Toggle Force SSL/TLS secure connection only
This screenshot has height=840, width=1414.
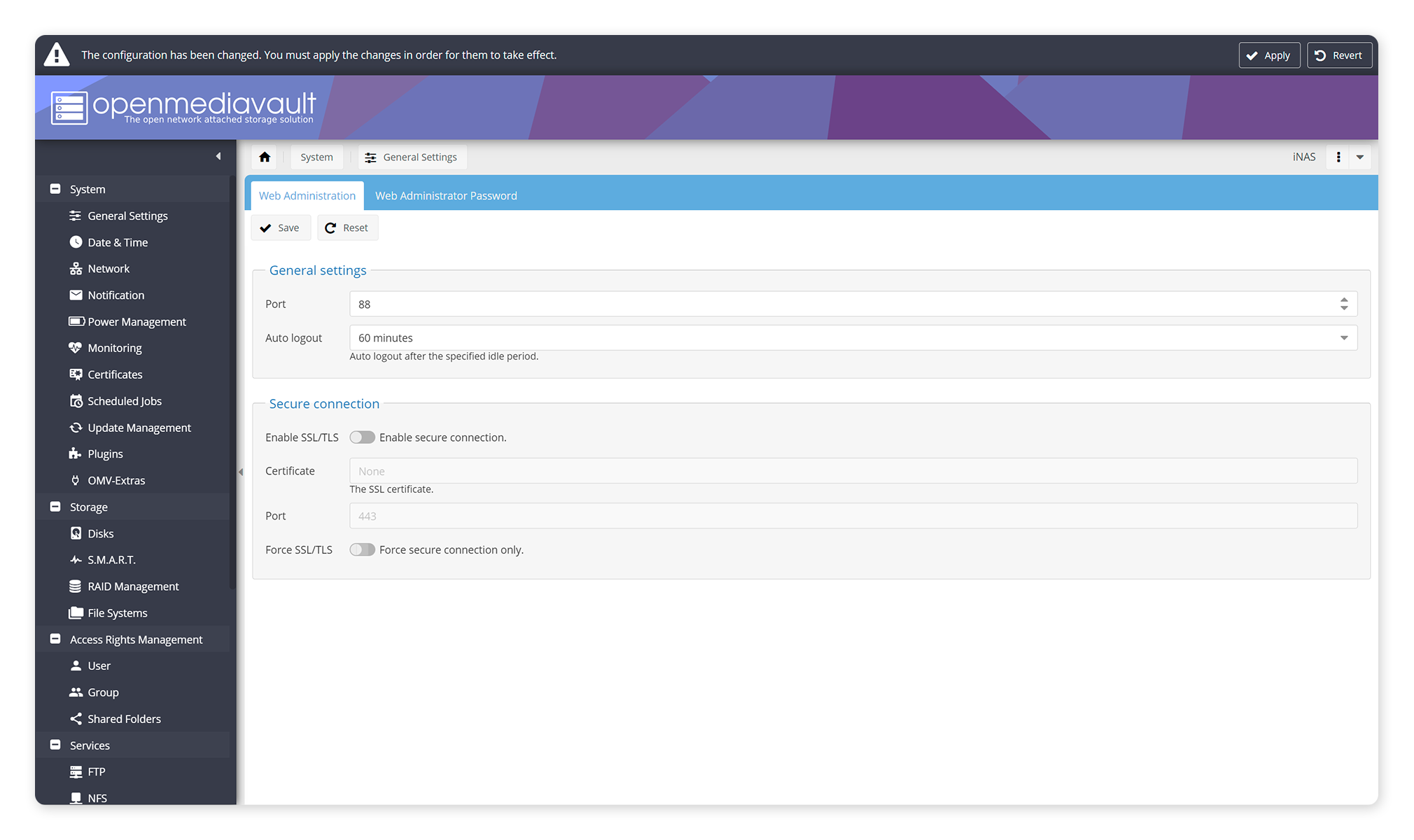[362, 549]
